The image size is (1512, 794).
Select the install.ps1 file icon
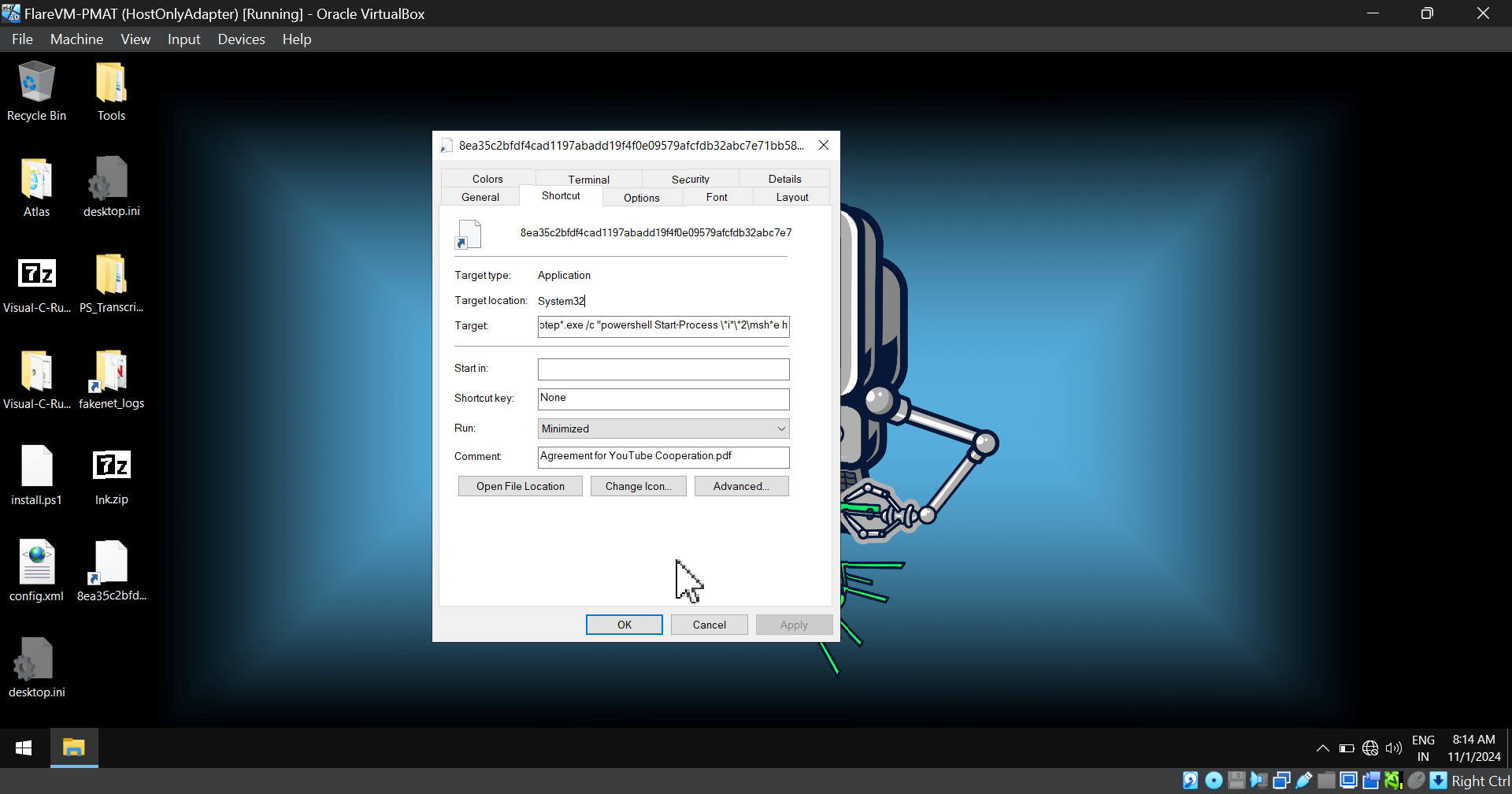click(x=36, y=476)
